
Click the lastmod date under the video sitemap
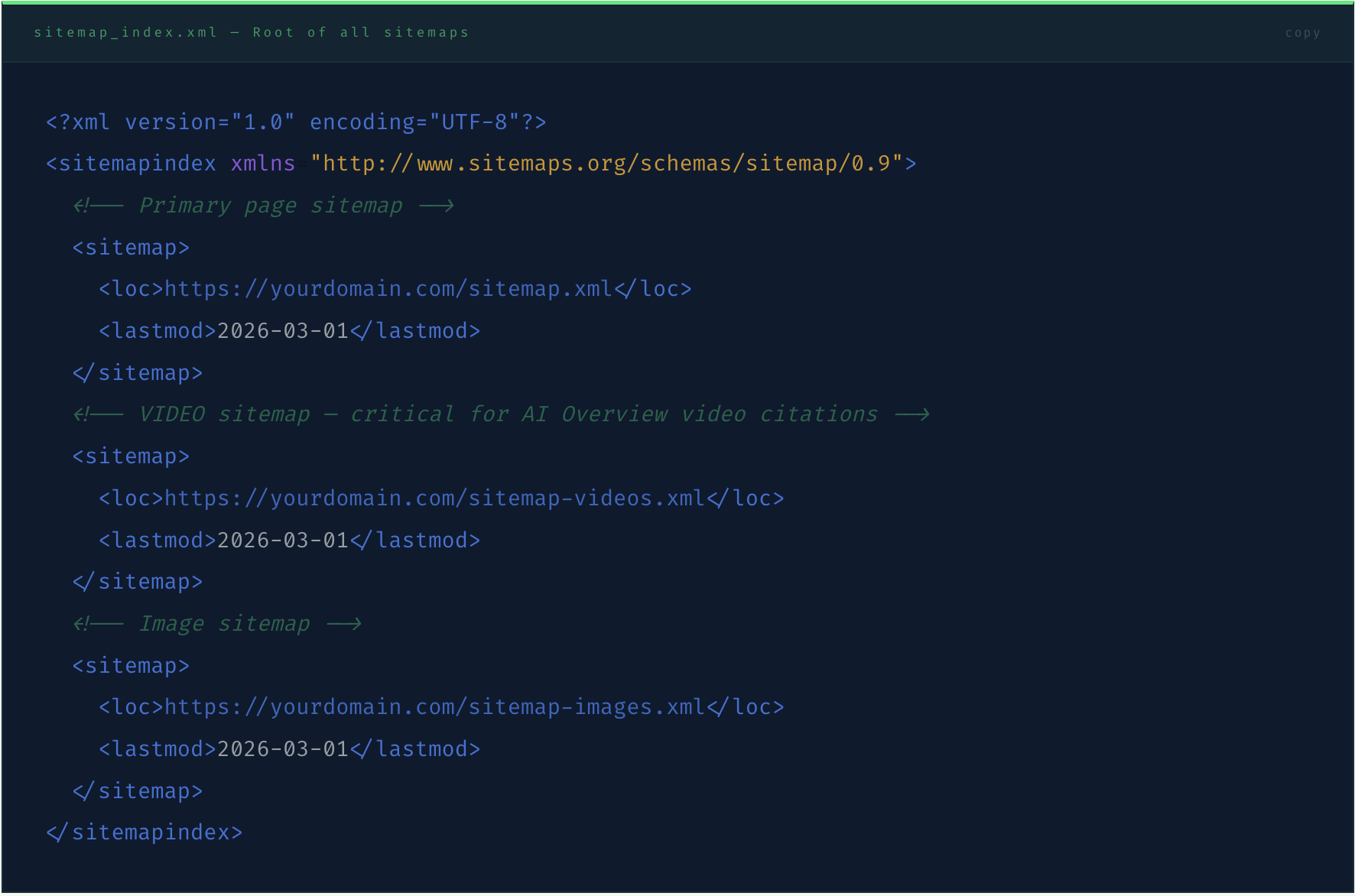282,539
